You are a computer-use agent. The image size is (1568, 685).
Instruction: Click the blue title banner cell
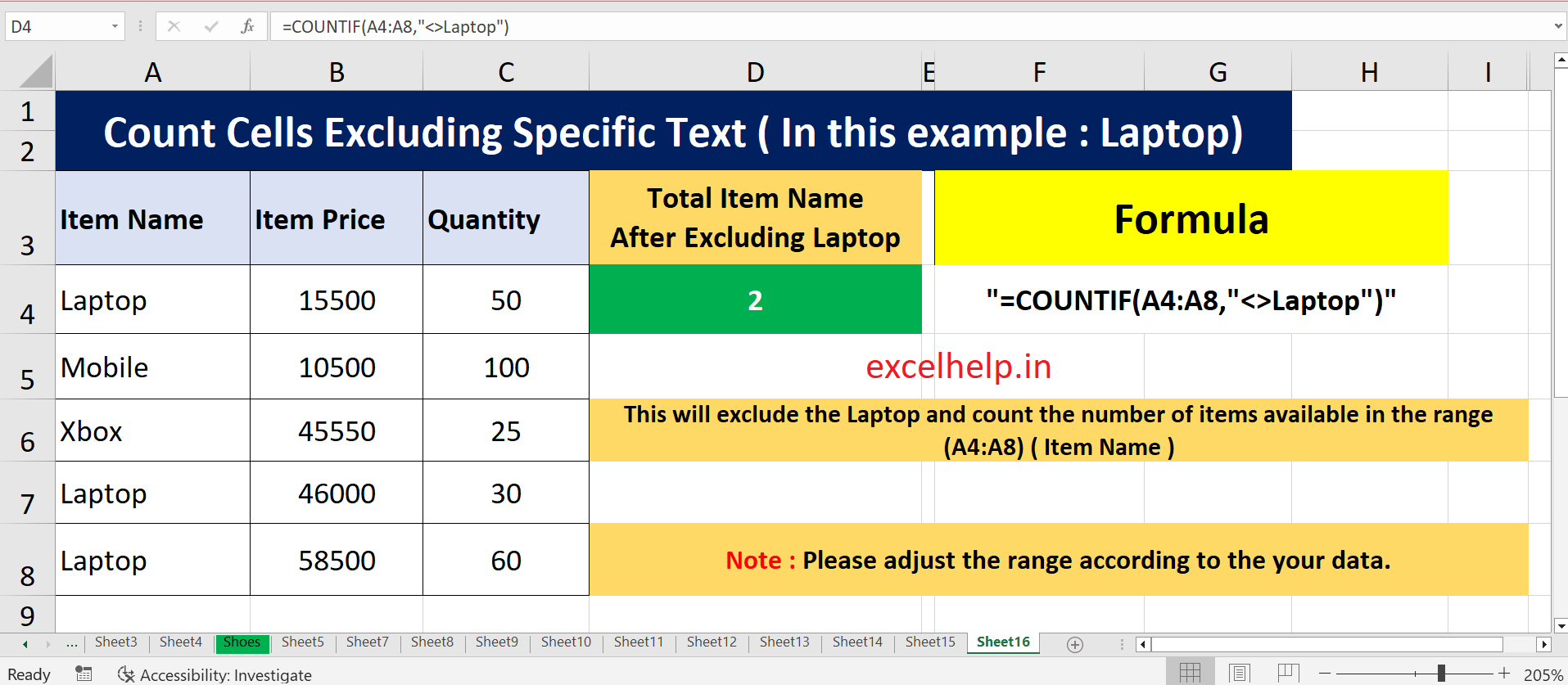pos(673,131)
